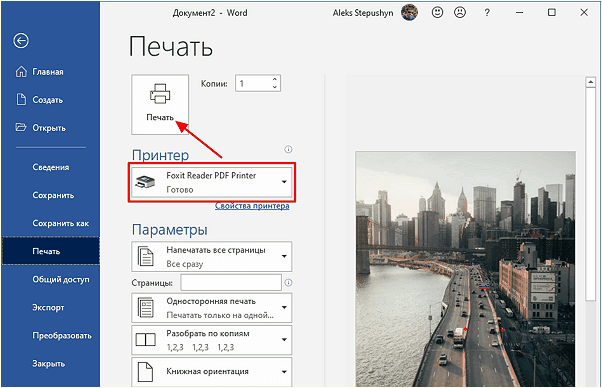Maximize the Word window

(552, 13)
